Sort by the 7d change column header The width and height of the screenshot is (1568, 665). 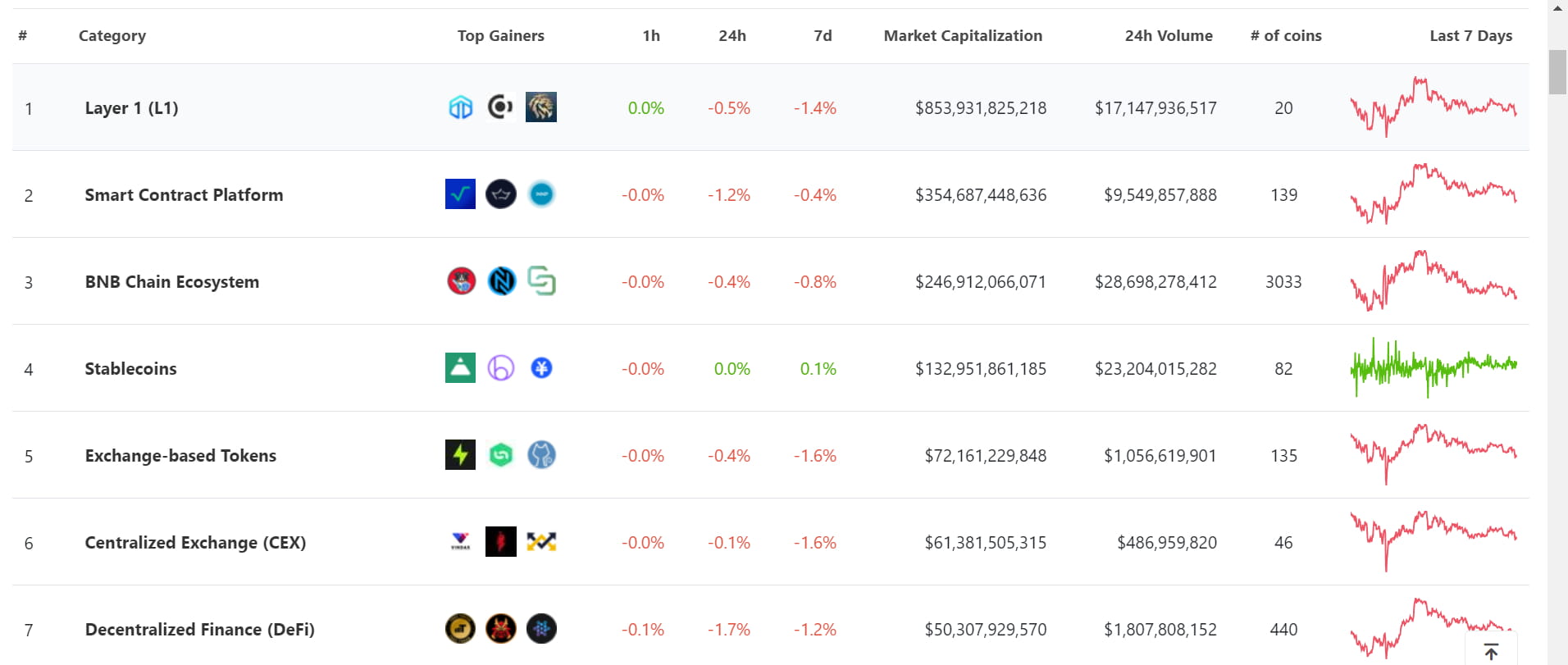coord(823,36)
